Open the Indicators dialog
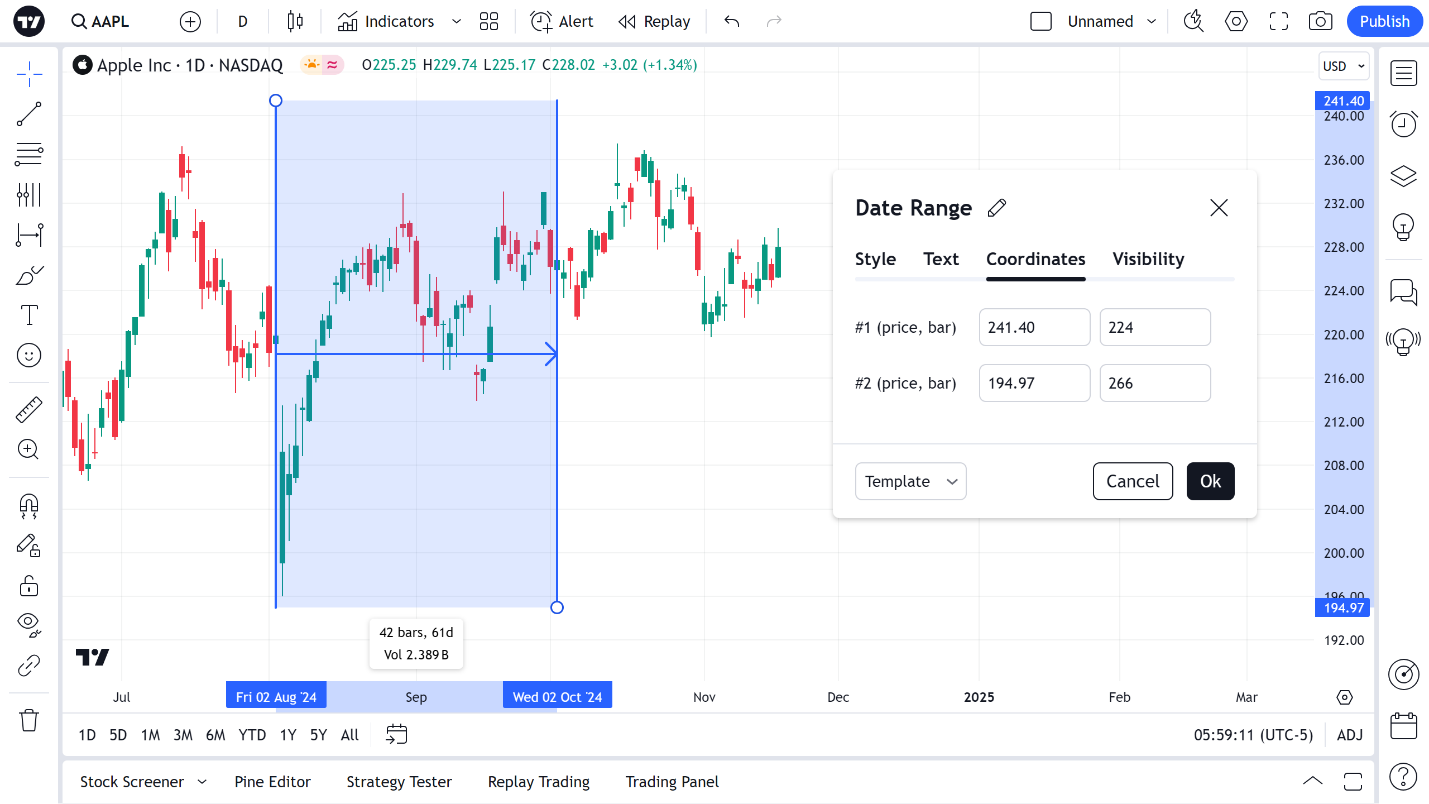Screen dimensions: 1429x804 [386, 21]
